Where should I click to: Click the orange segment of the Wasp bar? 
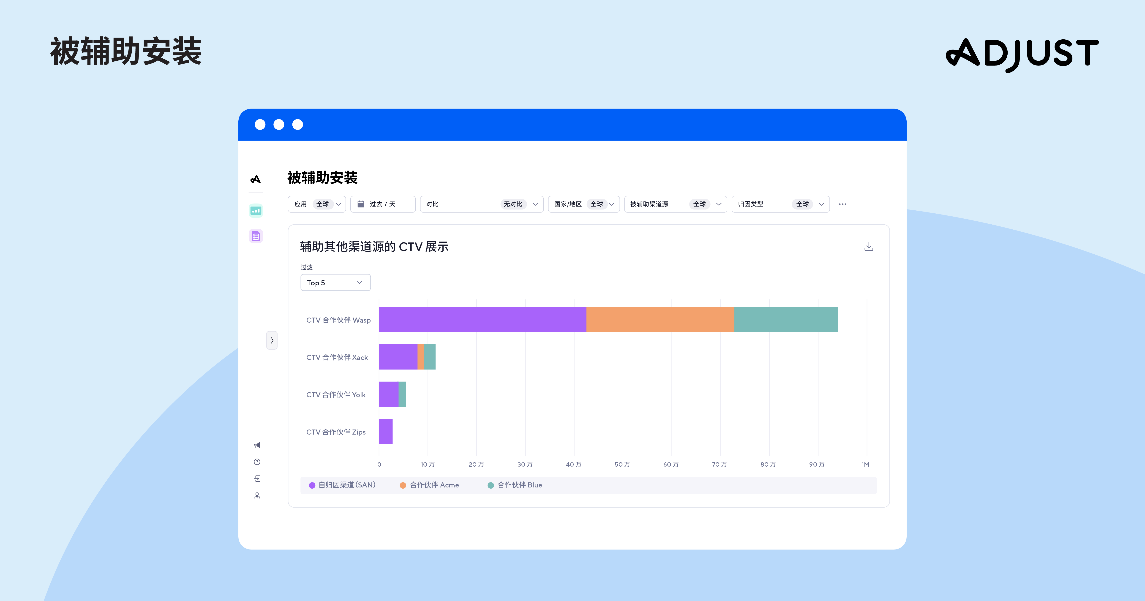pyautogui.click(x=660, y=320)
